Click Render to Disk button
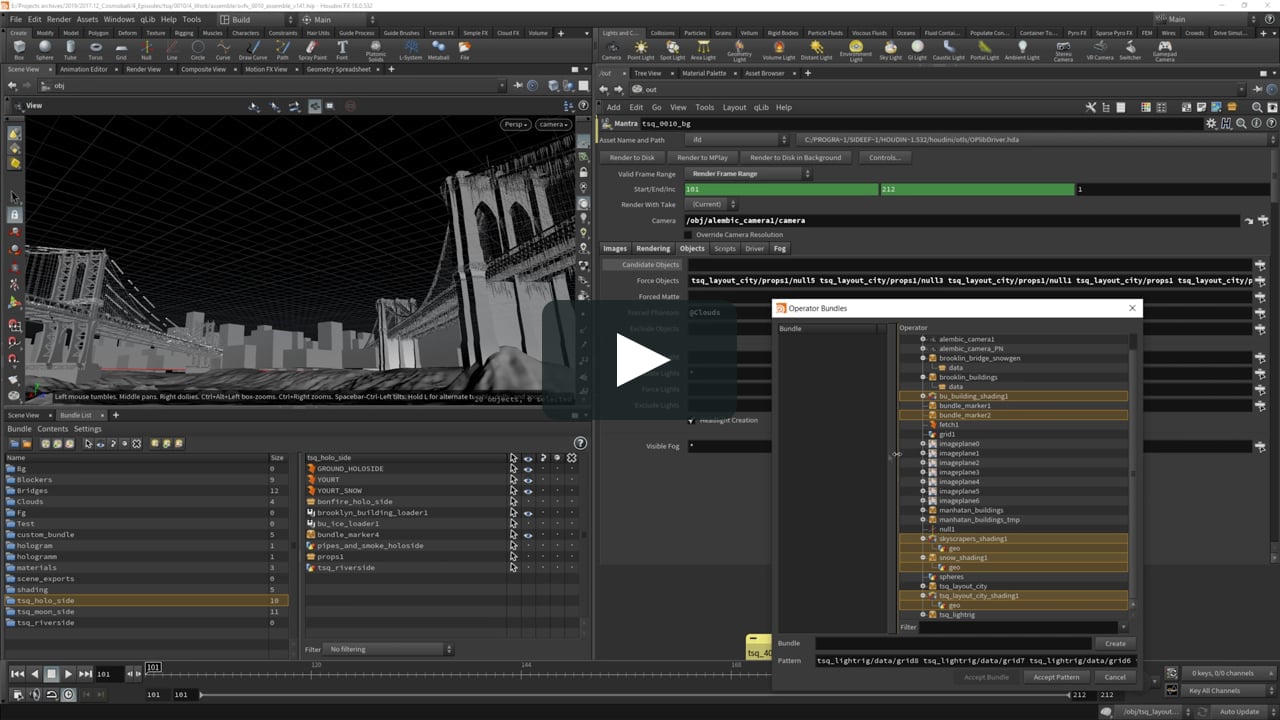Viewport: 1280px width, 720px height. click(632, 157)
